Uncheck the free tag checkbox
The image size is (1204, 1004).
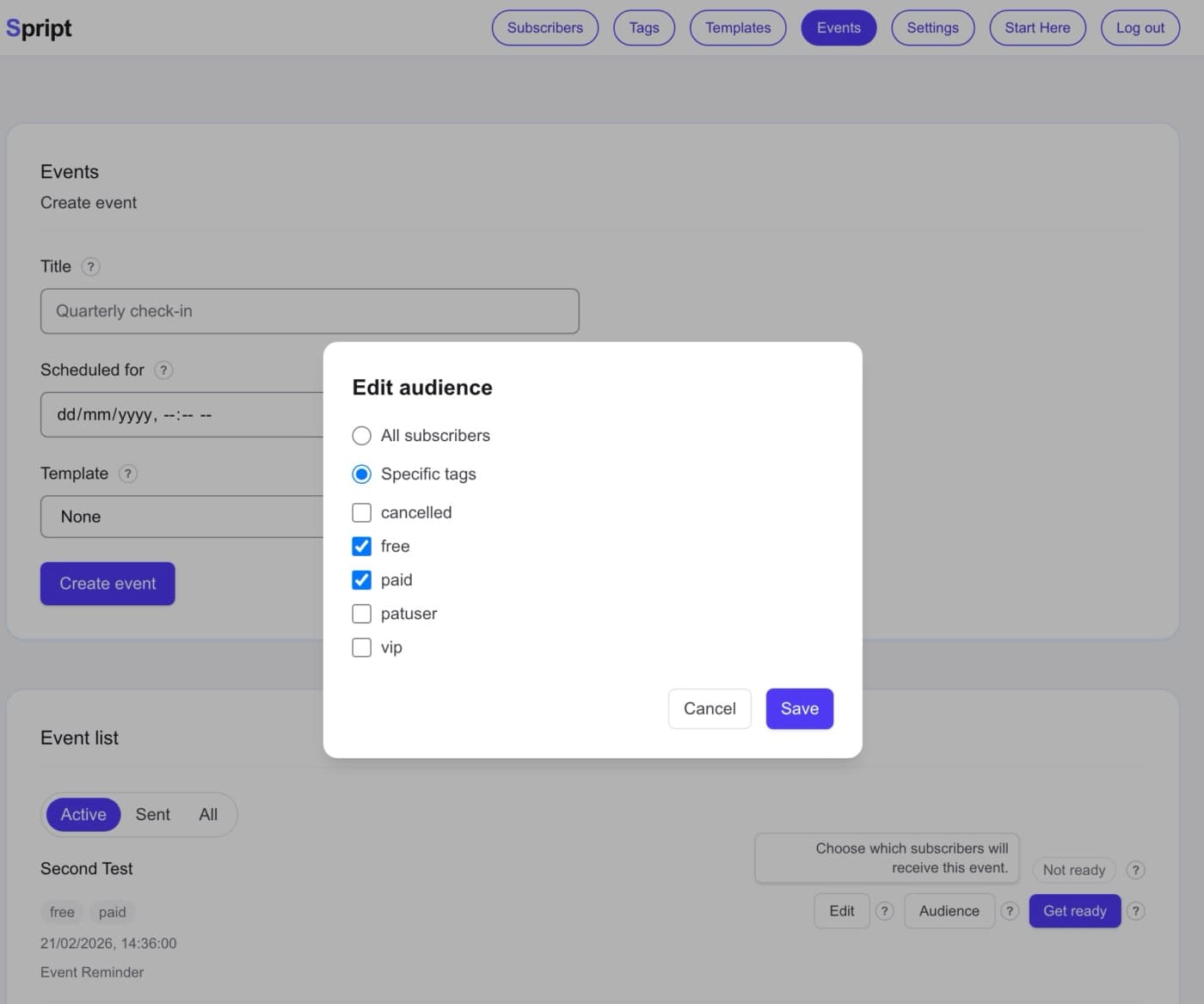pos(362,547)
